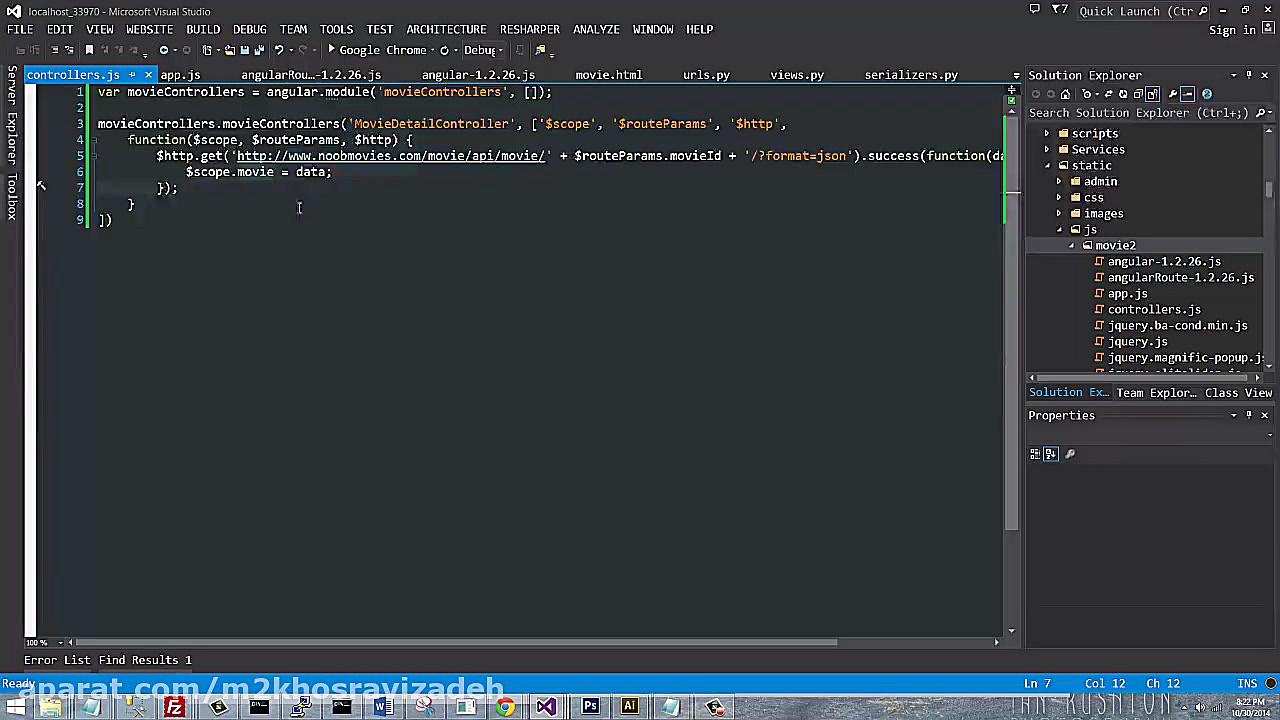The image size is (1280, 720).
Task: Click Sign in at the top right
Action: (1232, 29)
